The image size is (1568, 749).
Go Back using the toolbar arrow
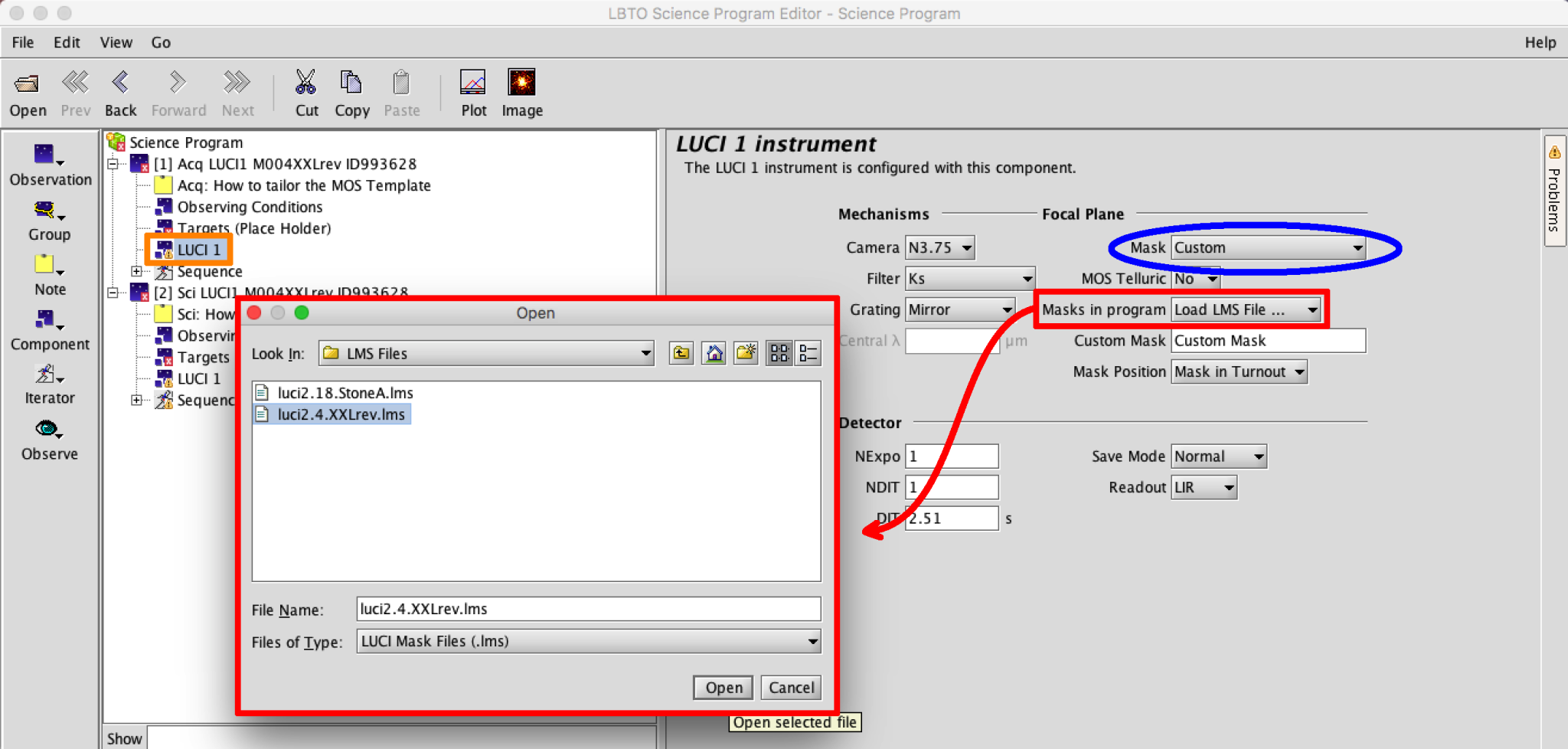point(120,82)
